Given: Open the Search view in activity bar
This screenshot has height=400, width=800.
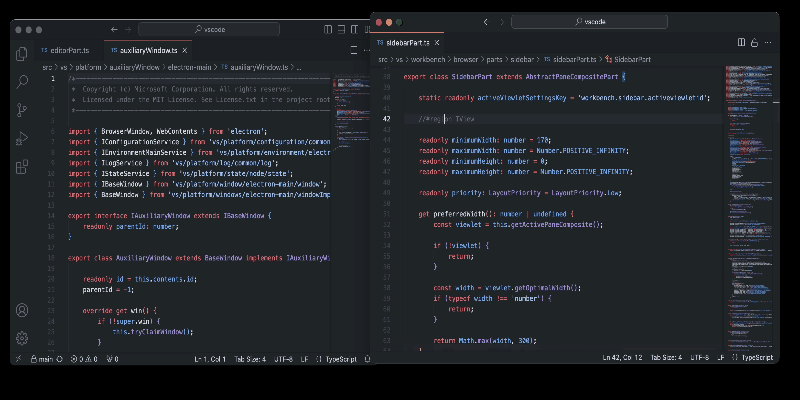Looking at the screenshot, I should coord(22,81).
